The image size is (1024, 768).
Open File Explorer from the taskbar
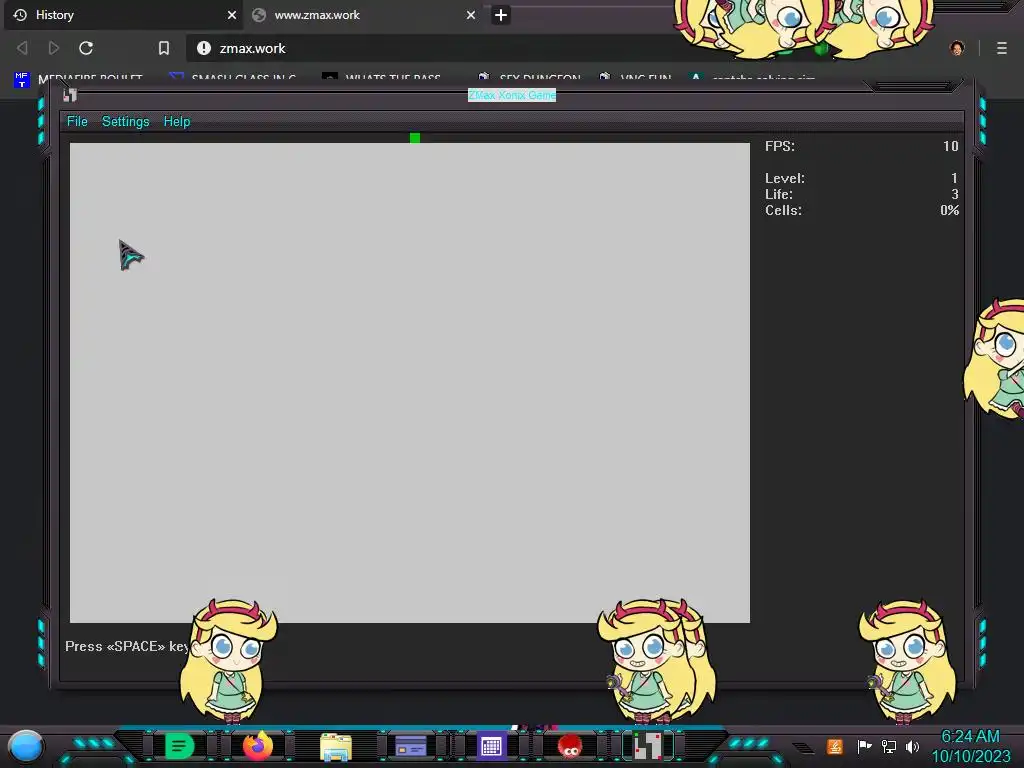[x=336, y=746]
